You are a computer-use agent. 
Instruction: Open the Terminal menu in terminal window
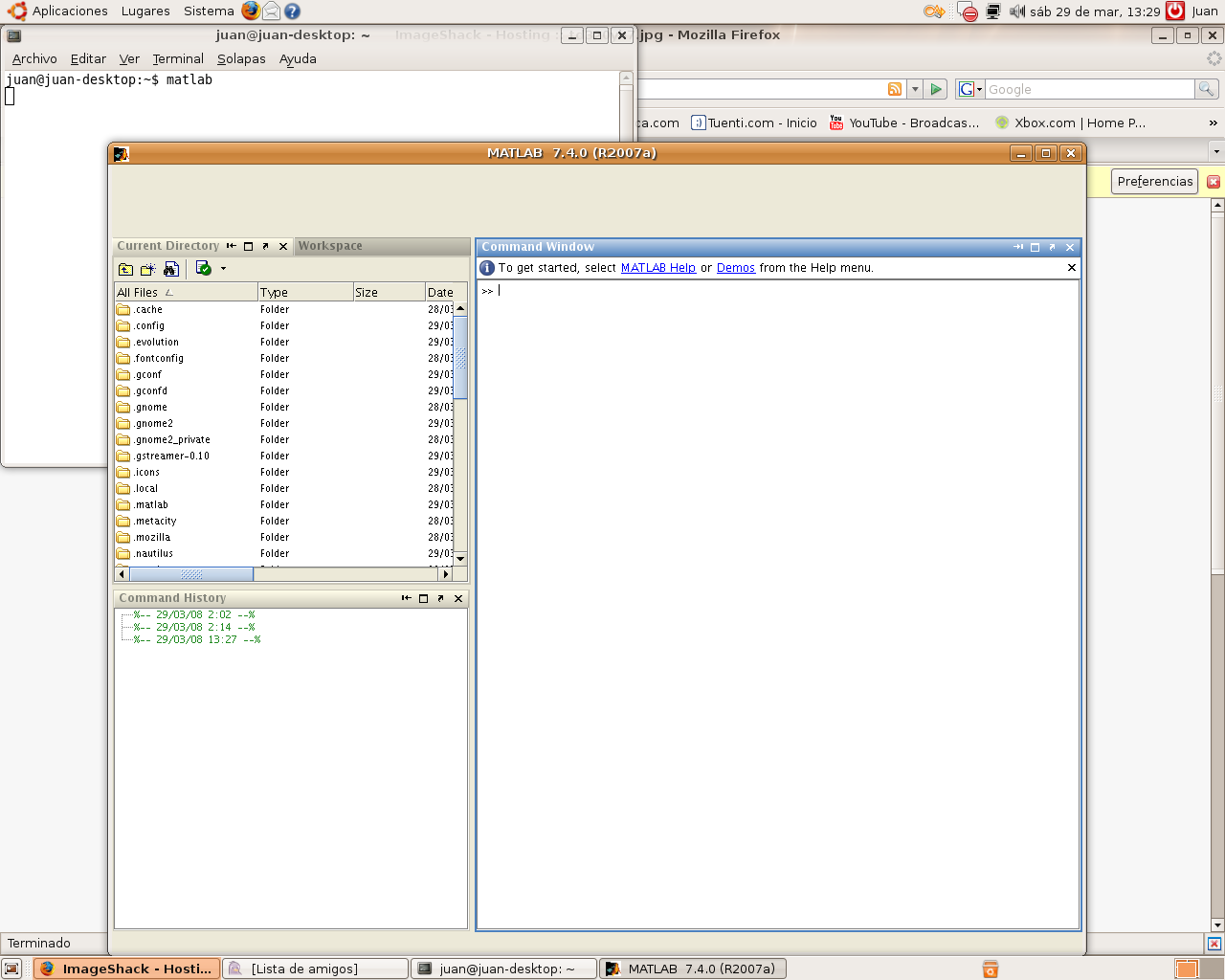(178, 59)
